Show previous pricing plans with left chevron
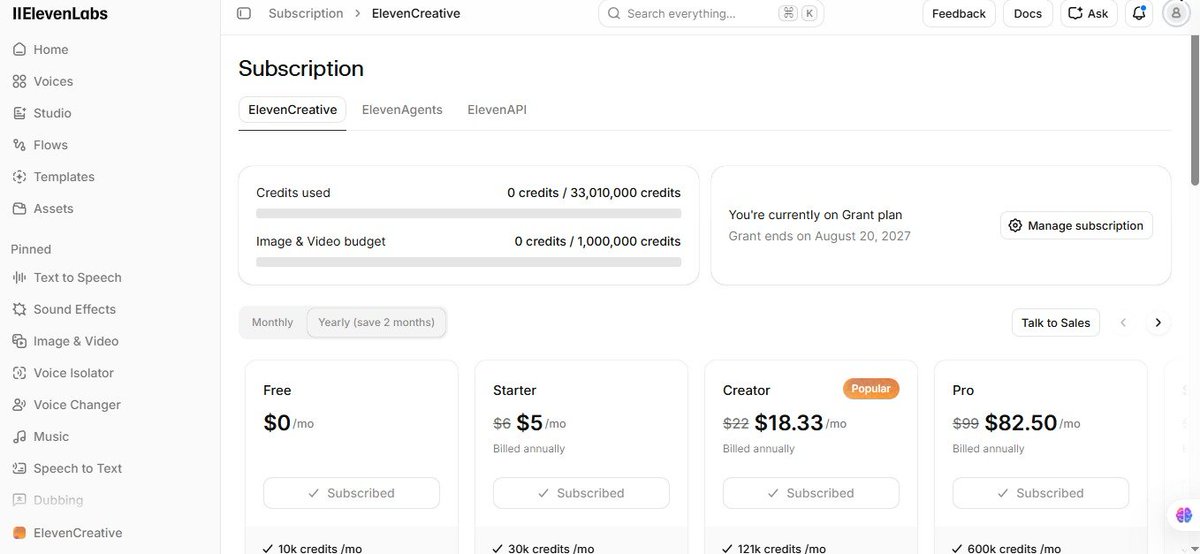The width and height of the screenshot is (1200, 554). (1123, 323)
